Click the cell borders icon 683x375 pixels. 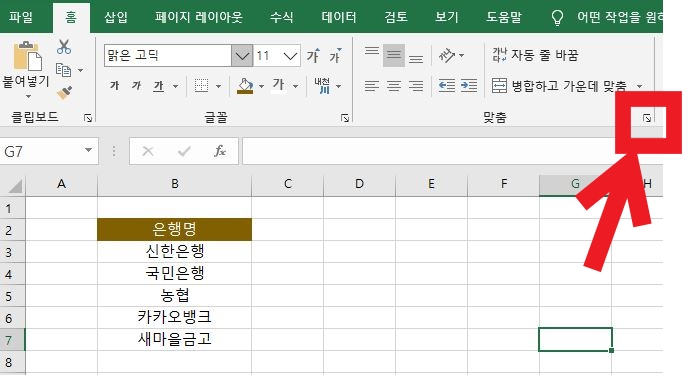pos(201,85)
